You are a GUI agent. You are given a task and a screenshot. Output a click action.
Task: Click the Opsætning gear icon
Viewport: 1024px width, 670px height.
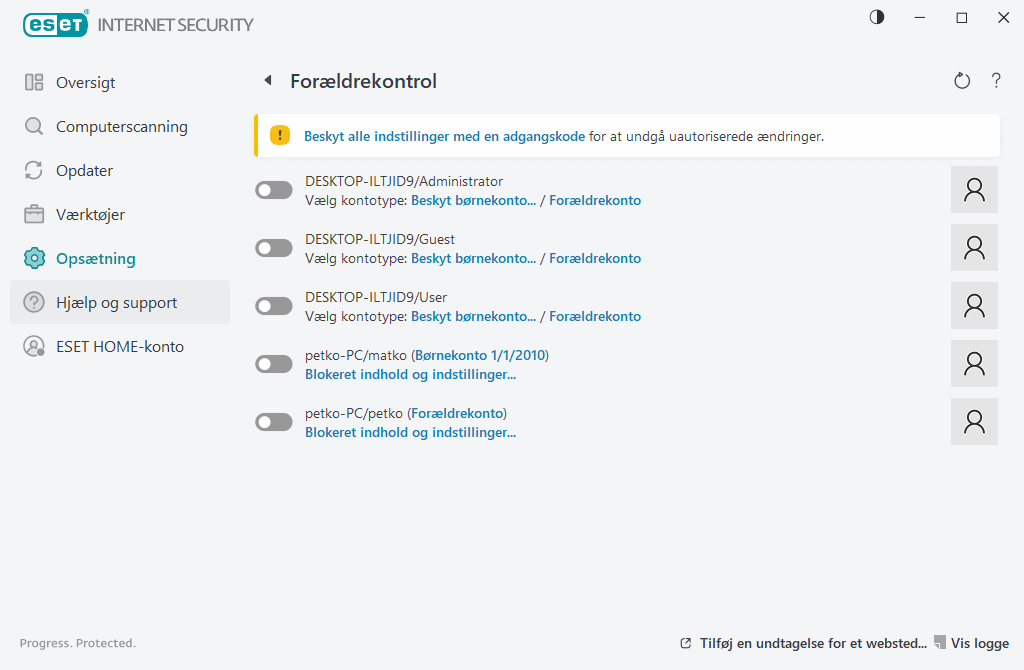pos(33,258)
